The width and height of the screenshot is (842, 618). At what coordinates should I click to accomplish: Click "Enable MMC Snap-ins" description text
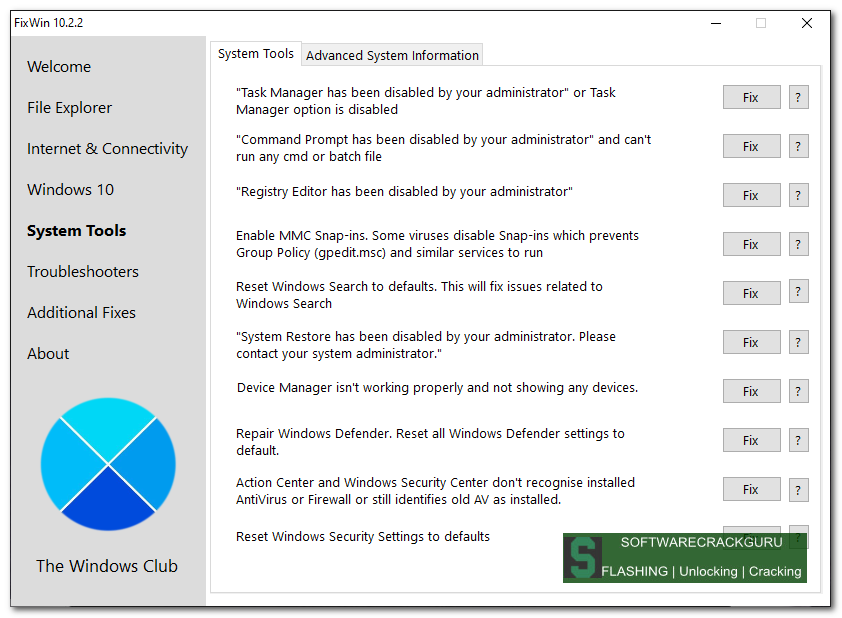click(x=437, y=244)
